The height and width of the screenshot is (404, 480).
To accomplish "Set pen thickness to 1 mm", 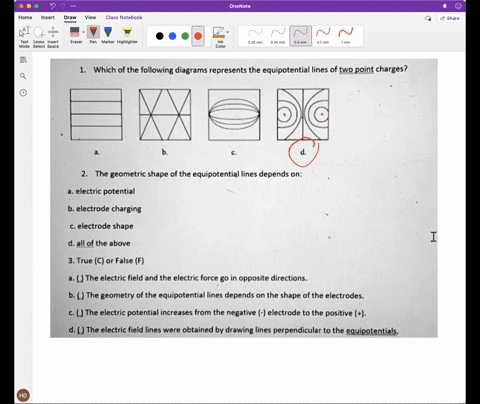I will click(345, 36).
